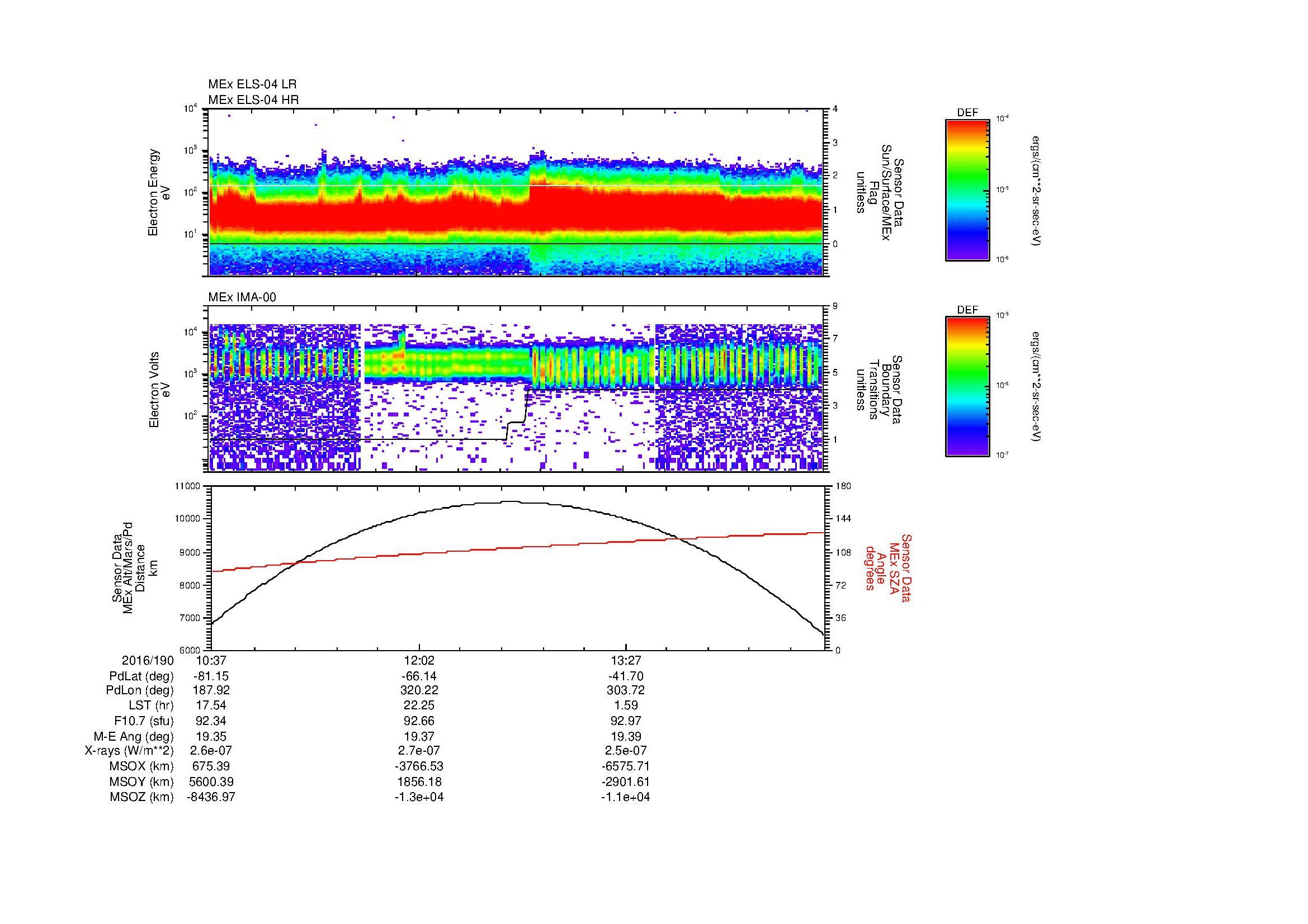The image size is (1308, 924).
Task: Click F10.7 value '92.97'
Action: coord(626,721)
